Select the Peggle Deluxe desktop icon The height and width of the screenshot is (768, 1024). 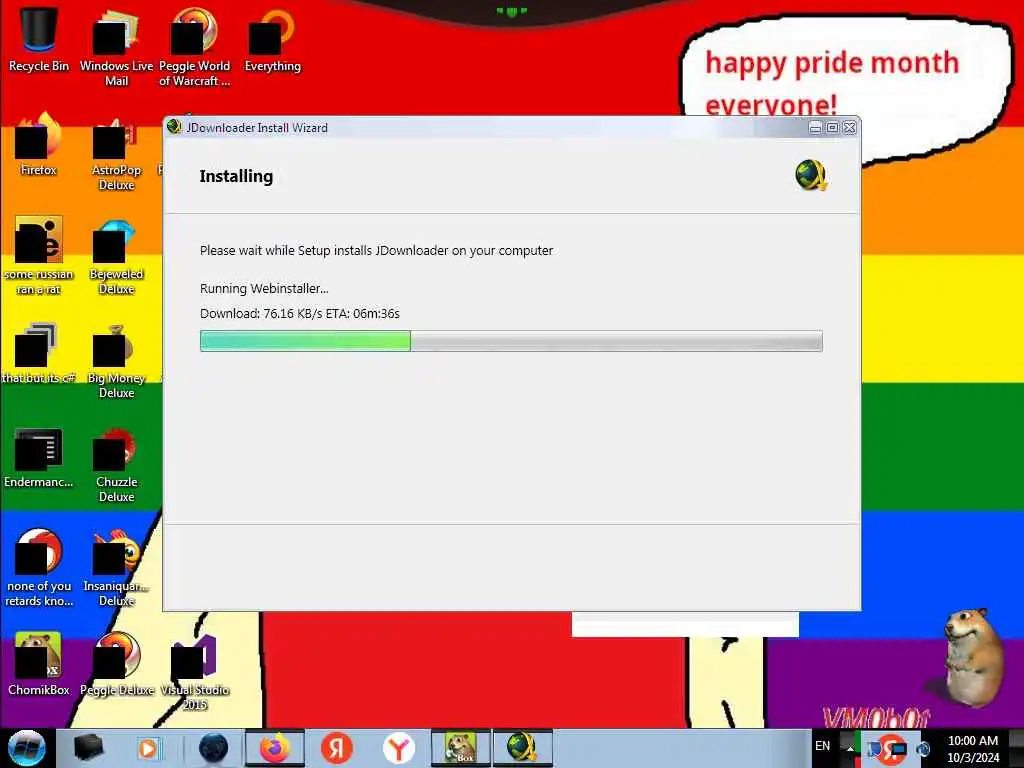pyautogui.click(x=116, y=664)
